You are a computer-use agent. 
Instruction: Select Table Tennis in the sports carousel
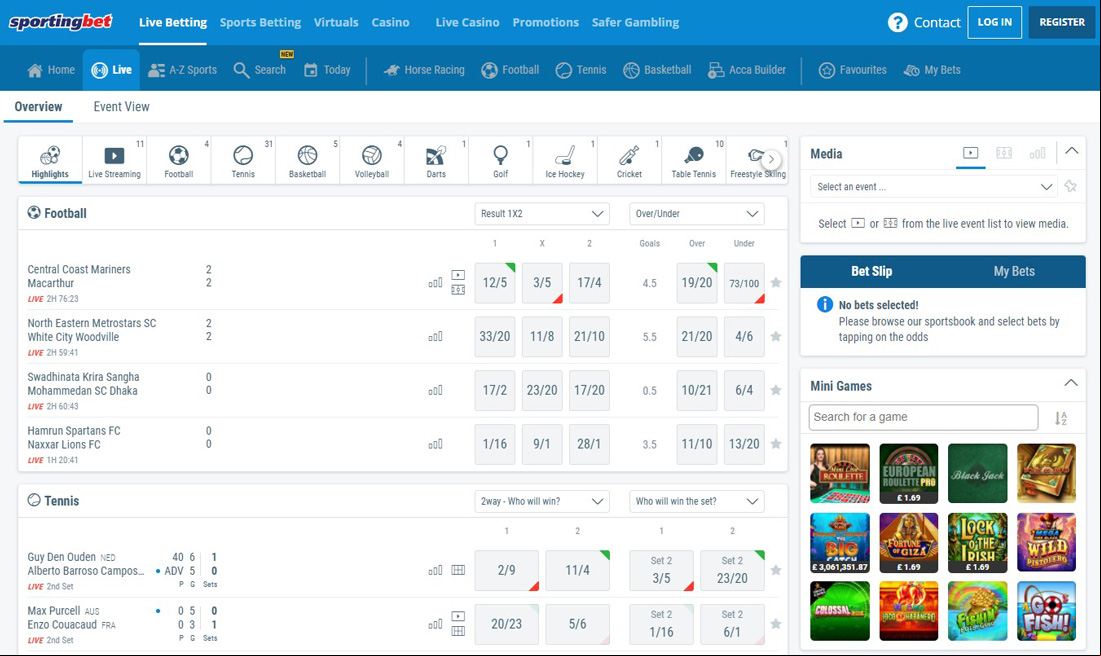click(694, 161)
